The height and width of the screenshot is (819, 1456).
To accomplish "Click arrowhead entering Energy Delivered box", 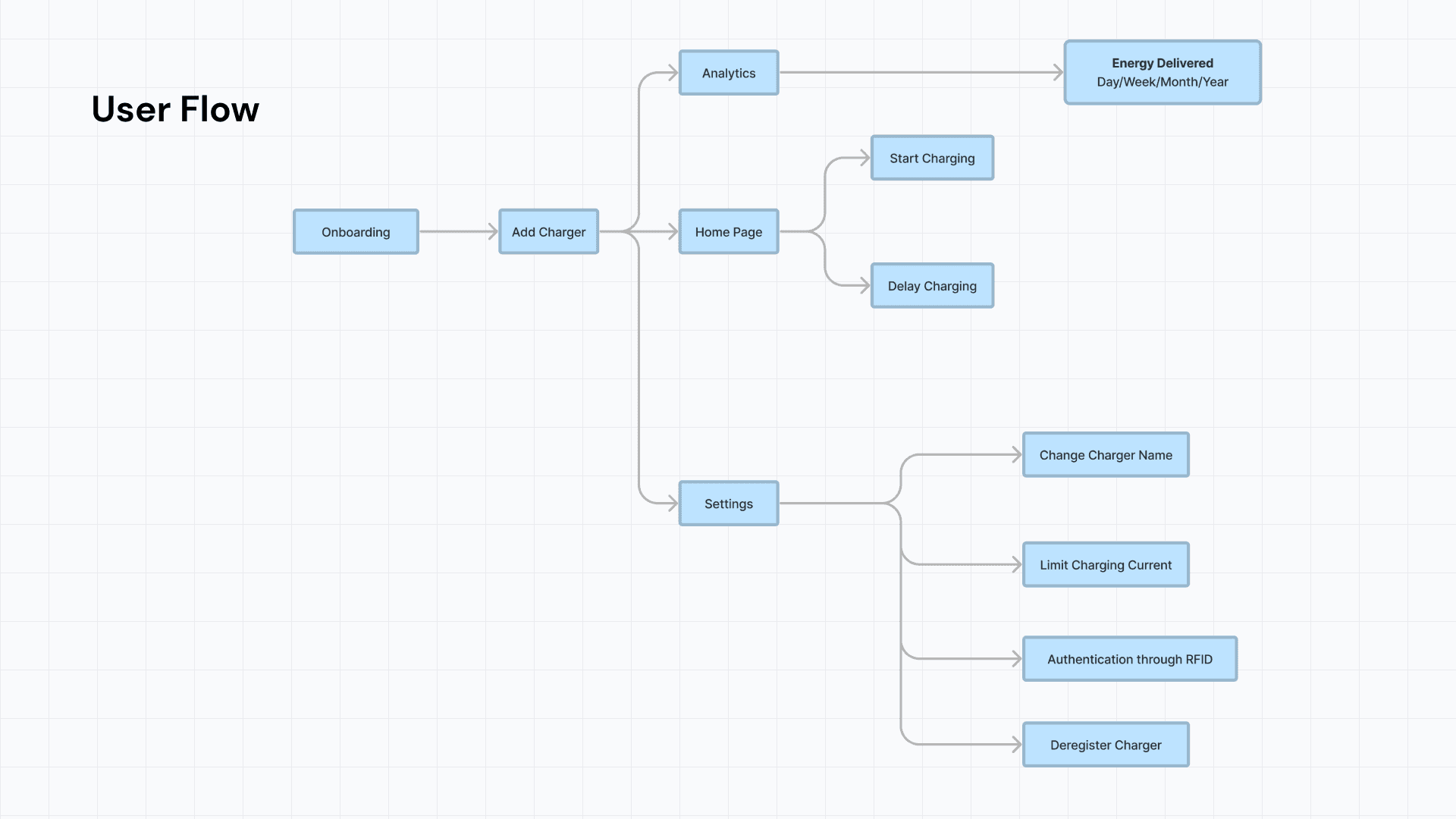I will 1059,73.
